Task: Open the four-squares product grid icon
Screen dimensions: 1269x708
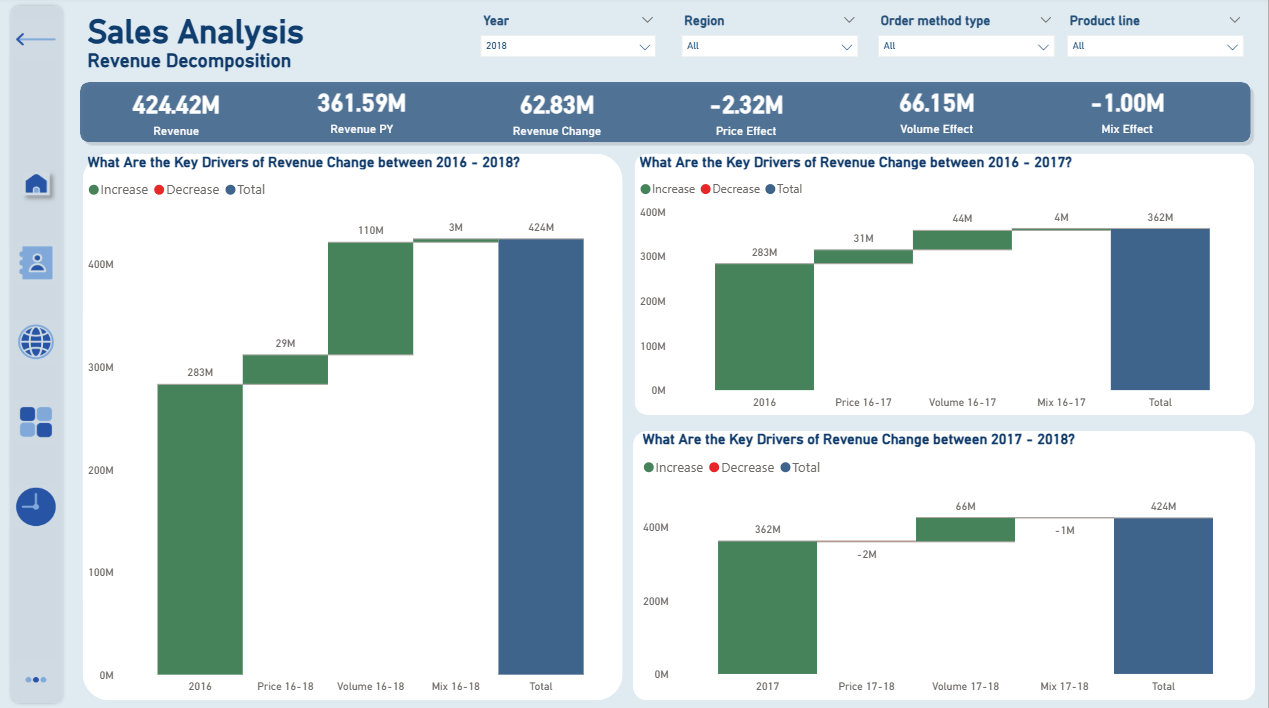Action: click(36, 422)
